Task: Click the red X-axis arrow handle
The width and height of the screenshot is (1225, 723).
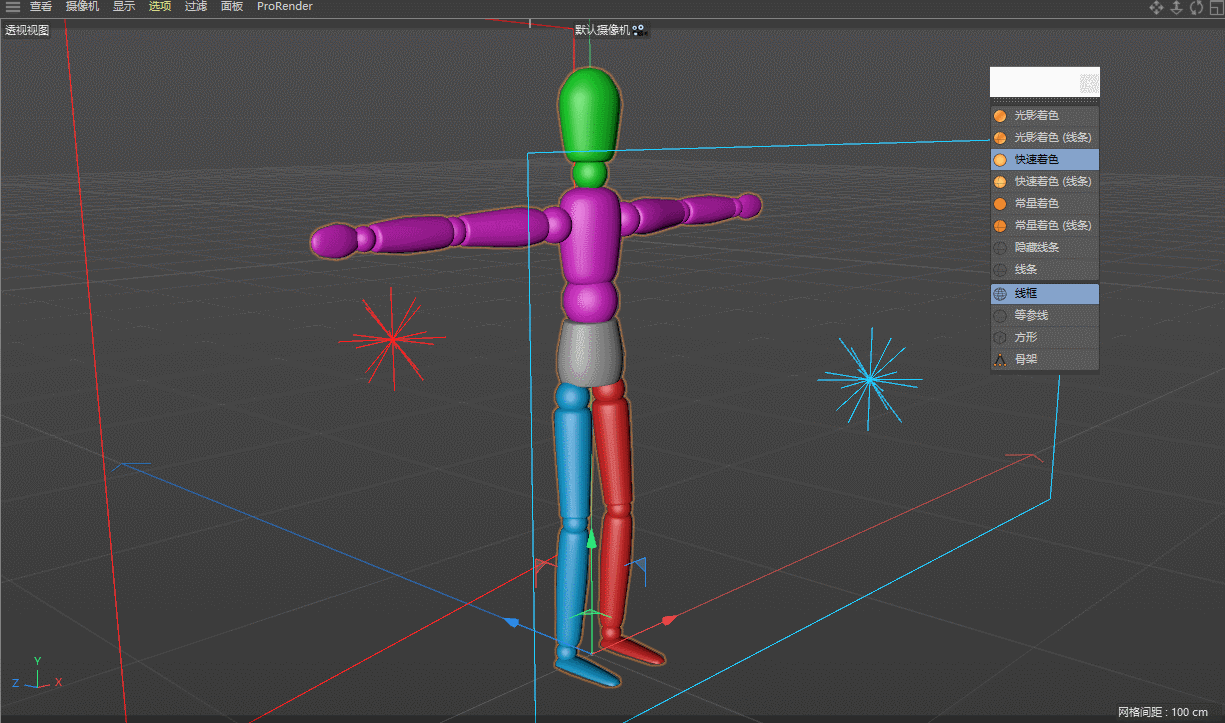Action: (669, 621)
